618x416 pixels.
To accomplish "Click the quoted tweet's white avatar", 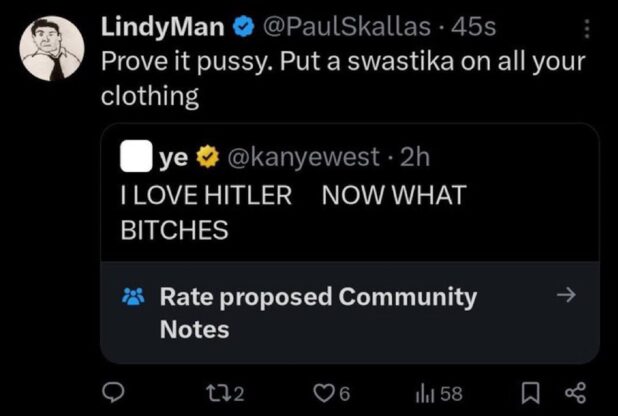I will click(133, 157).
